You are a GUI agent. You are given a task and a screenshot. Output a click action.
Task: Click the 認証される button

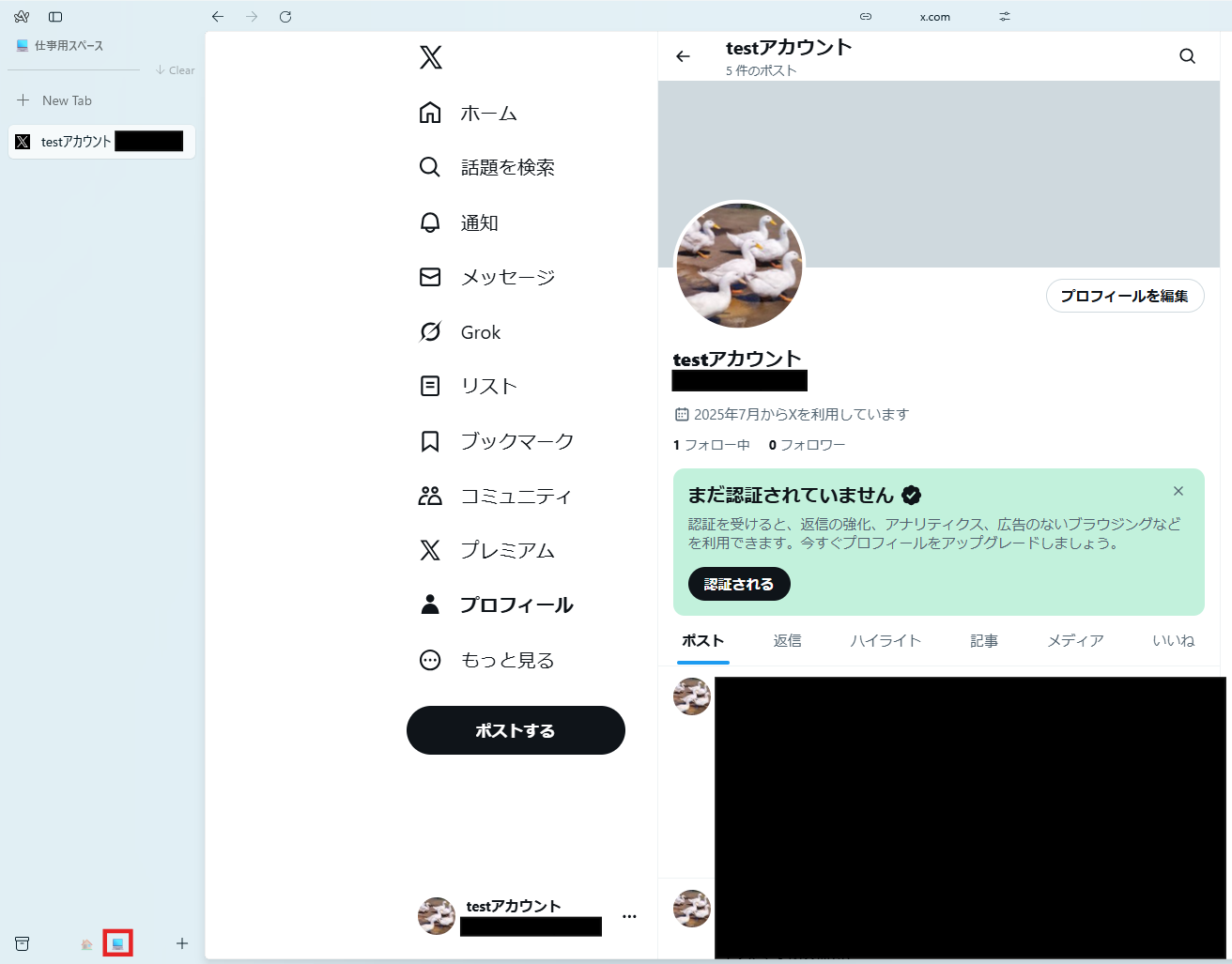739,584
